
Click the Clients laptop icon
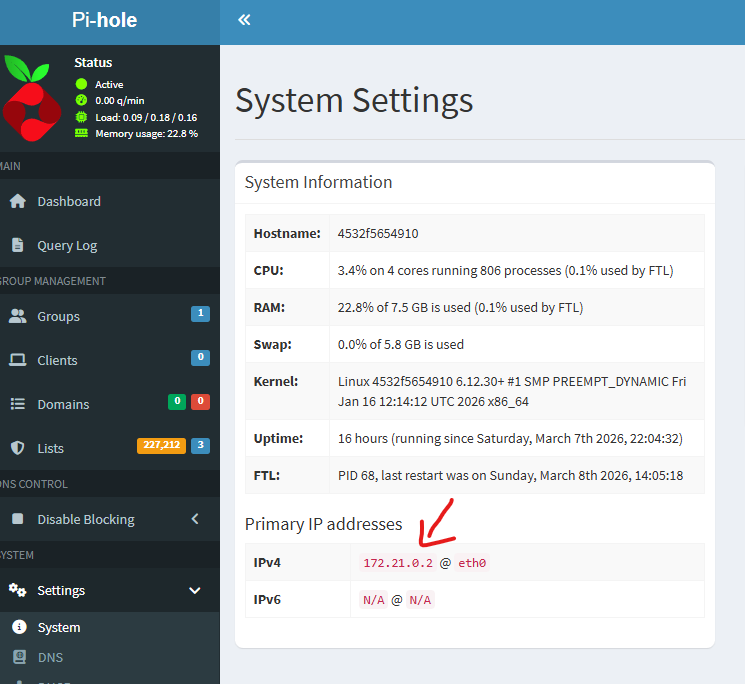coord(17,360)
